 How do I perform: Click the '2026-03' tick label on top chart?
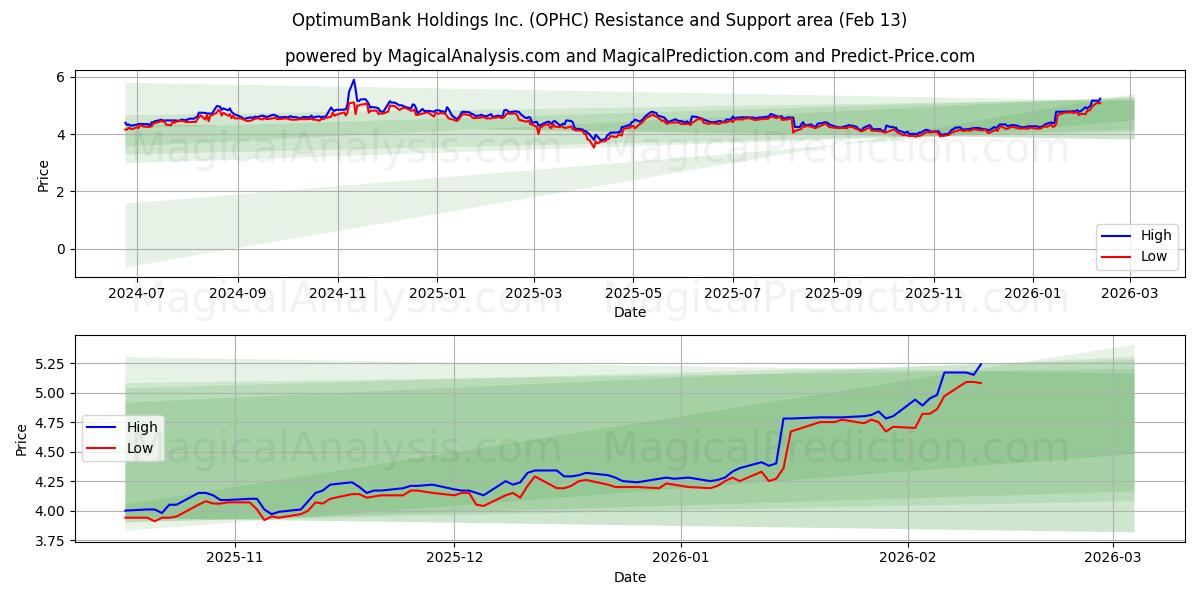1130,293
